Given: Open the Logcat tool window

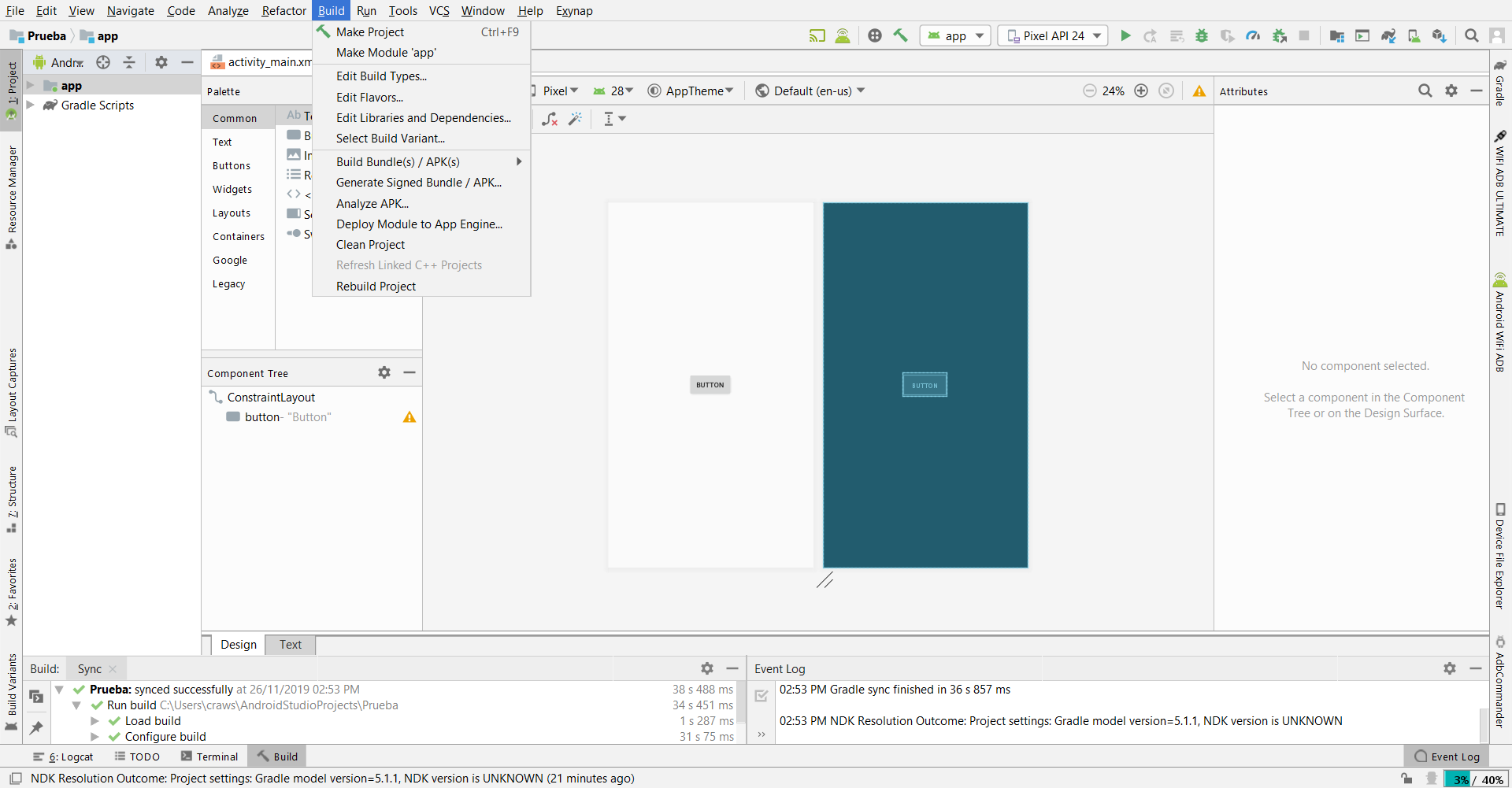Looking at the screenshot, I should tap(63, 757).
